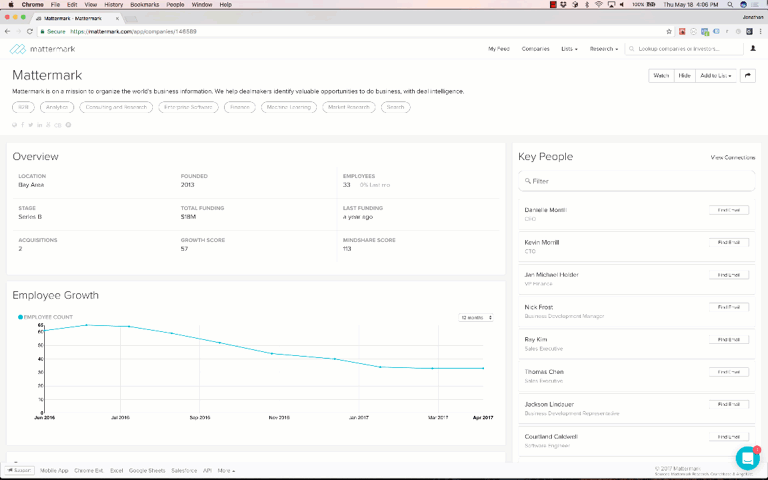Reload the page in Chrome

29,31
